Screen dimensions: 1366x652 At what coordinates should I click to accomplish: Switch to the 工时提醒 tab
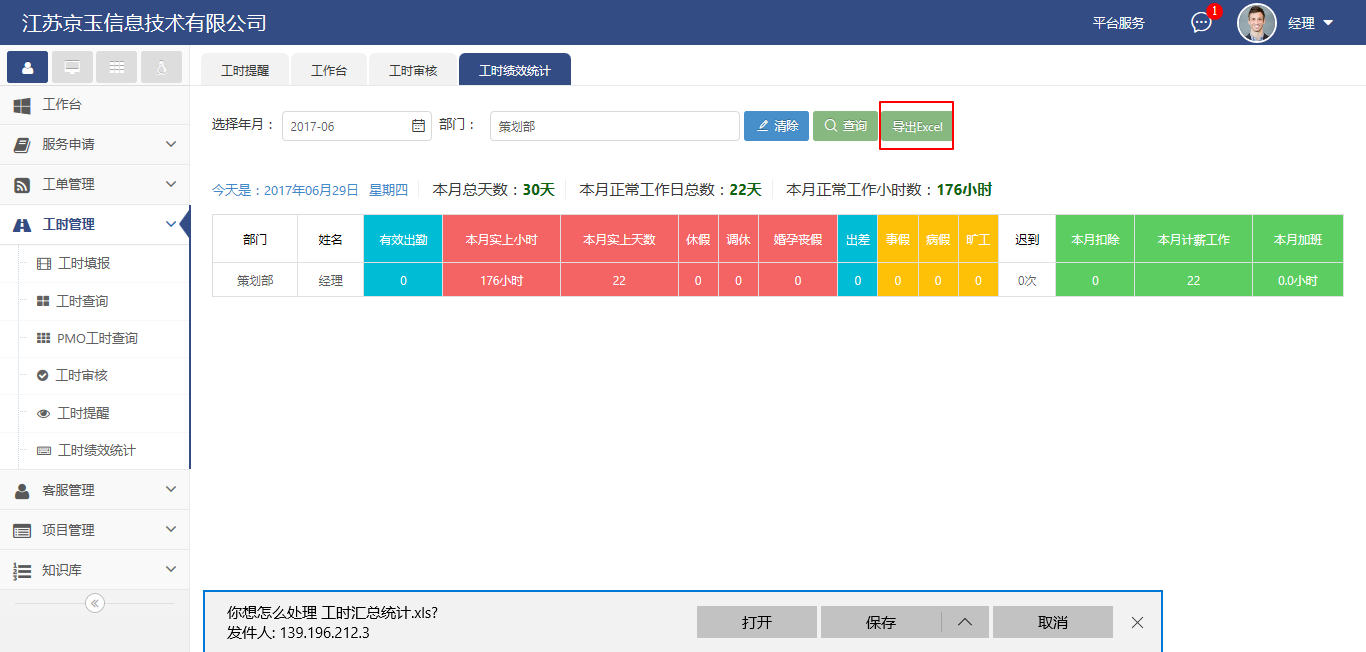(245, 70)
